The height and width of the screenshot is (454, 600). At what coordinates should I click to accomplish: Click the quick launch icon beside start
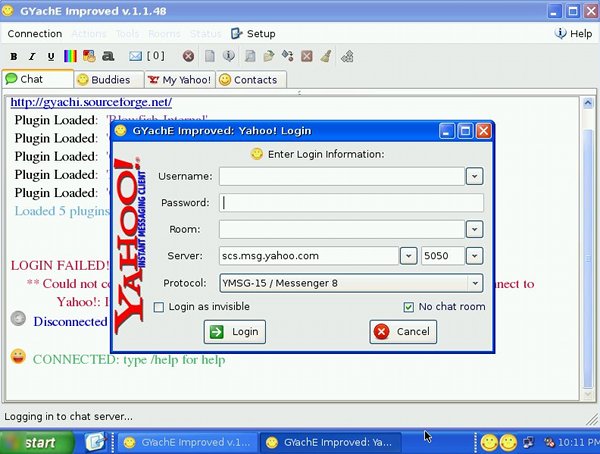95,443
